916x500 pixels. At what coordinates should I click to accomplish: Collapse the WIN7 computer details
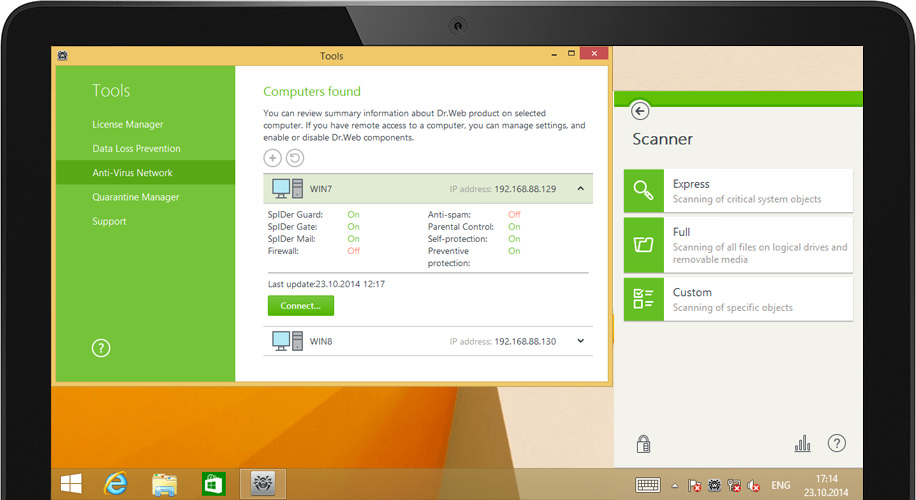pyautogui.click(x=581, y=189)
